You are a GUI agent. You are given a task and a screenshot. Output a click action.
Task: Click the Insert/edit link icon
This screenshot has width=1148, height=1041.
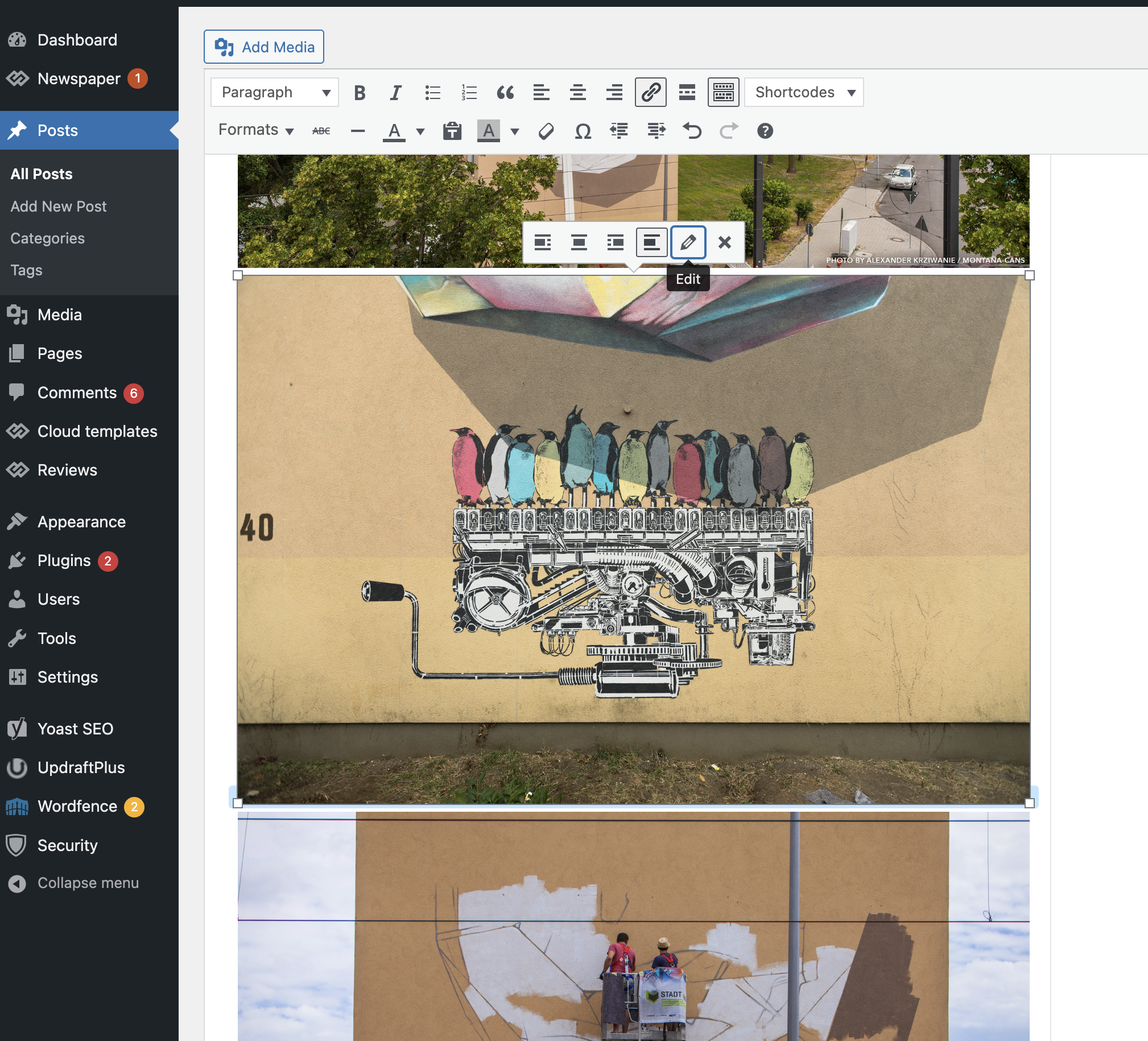651,92
